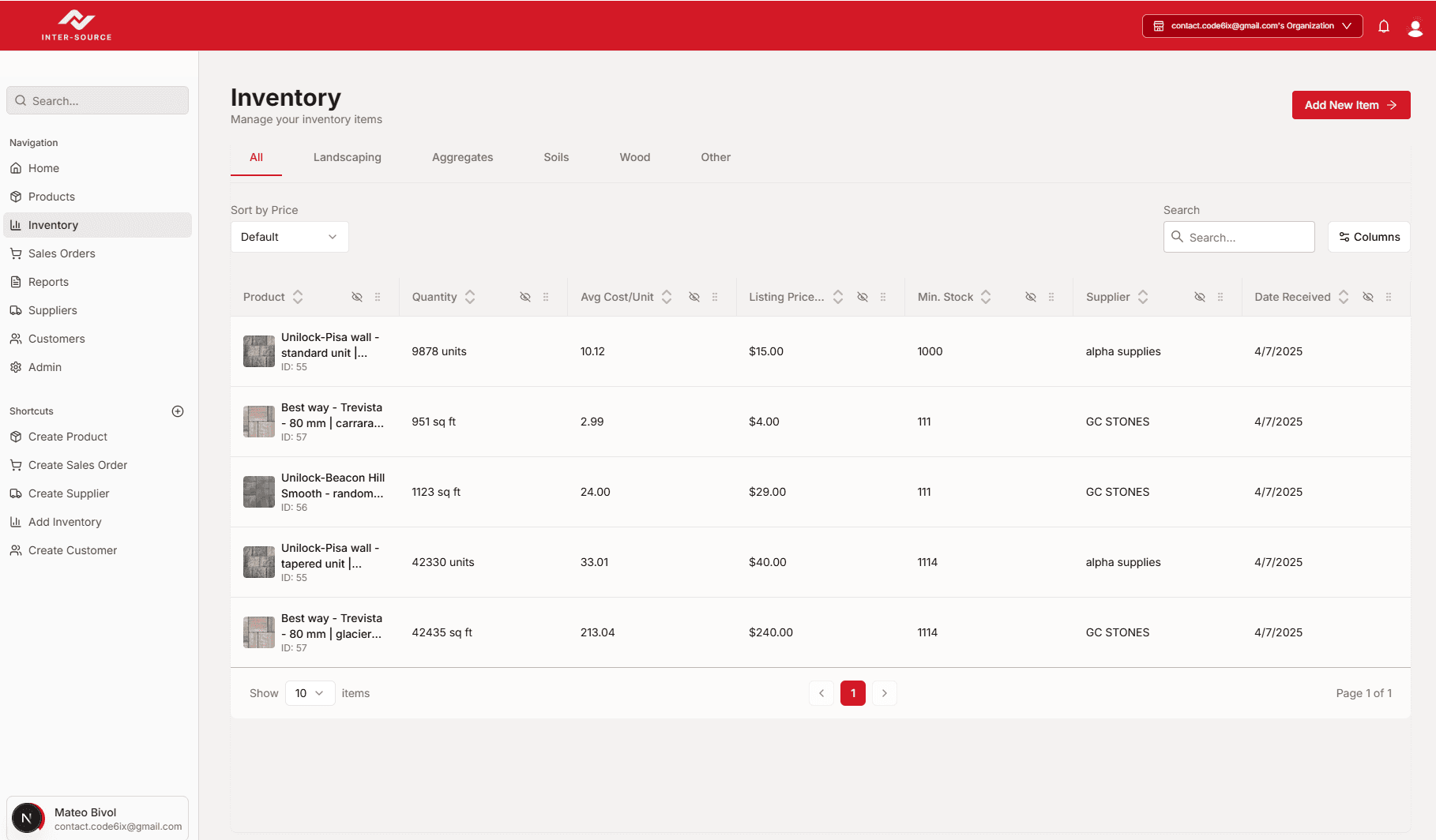Switch to the Landscaping tab
This screenshot has height=840, width=1436.
pyautogui.click(x=348, y=157)
